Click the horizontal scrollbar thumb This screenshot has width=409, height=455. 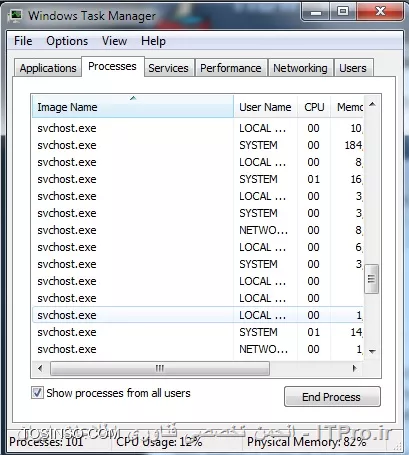click(160, 368)
